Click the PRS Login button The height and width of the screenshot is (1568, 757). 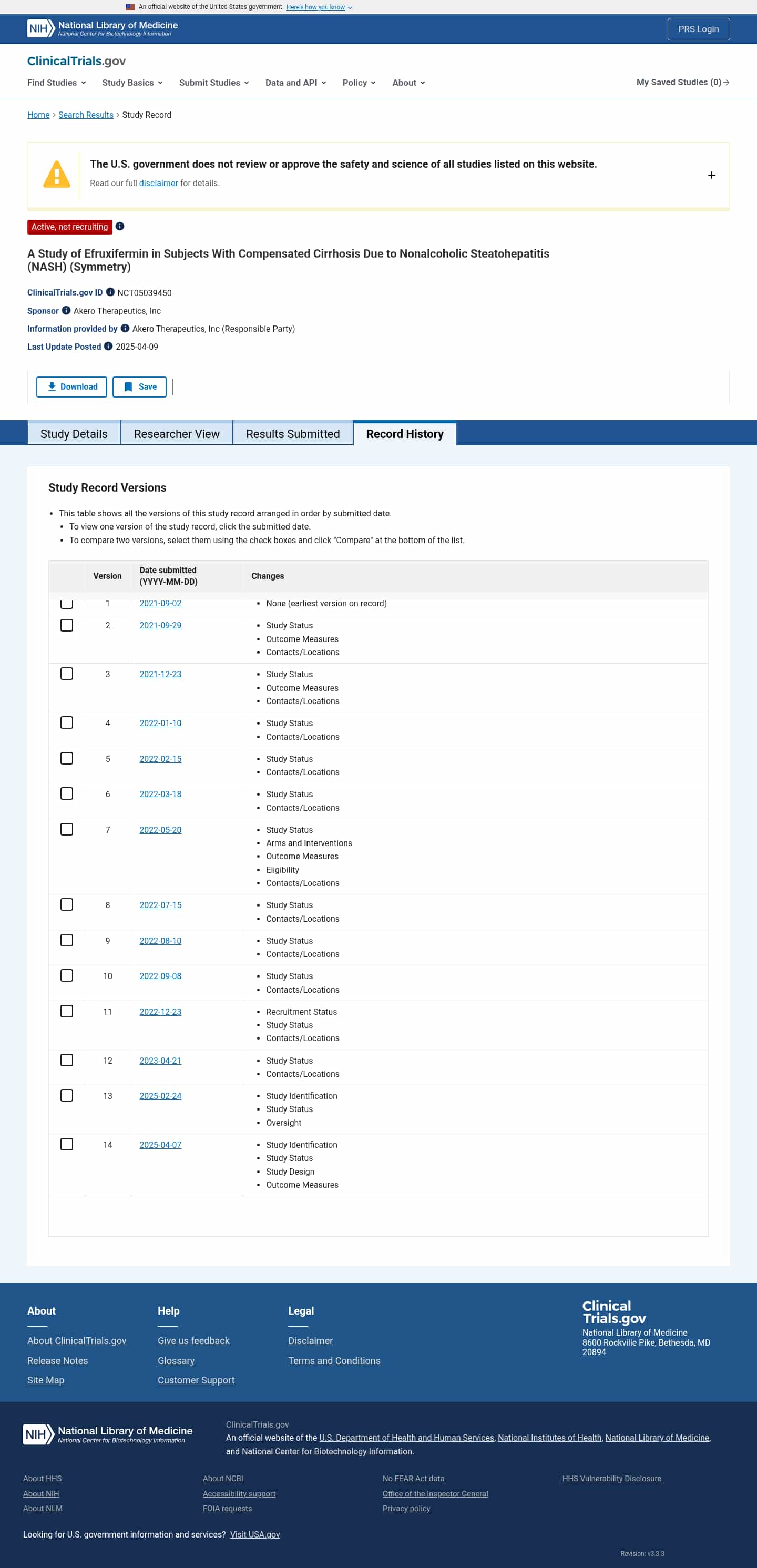coord(698,29)
